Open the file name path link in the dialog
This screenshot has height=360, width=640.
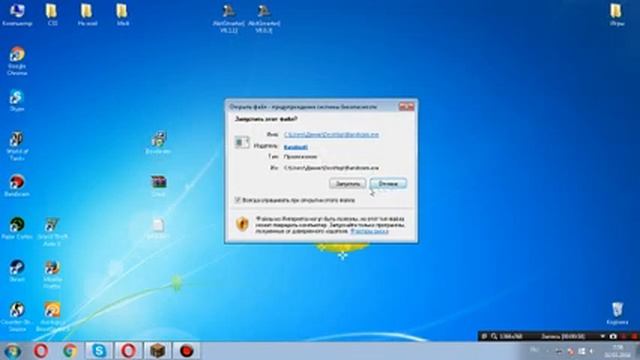coord(331,135)
